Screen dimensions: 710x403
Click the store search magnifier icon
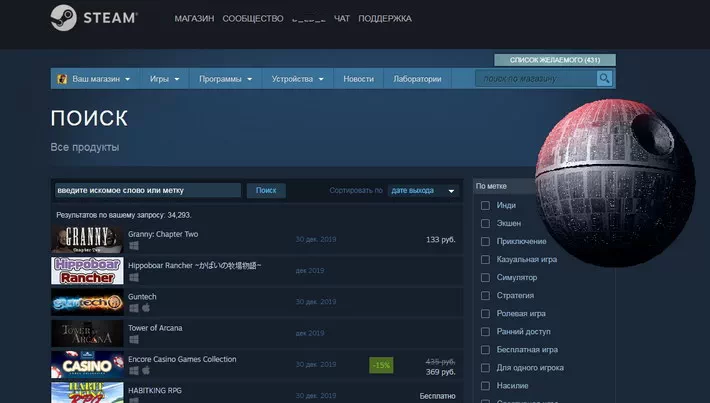604,79
